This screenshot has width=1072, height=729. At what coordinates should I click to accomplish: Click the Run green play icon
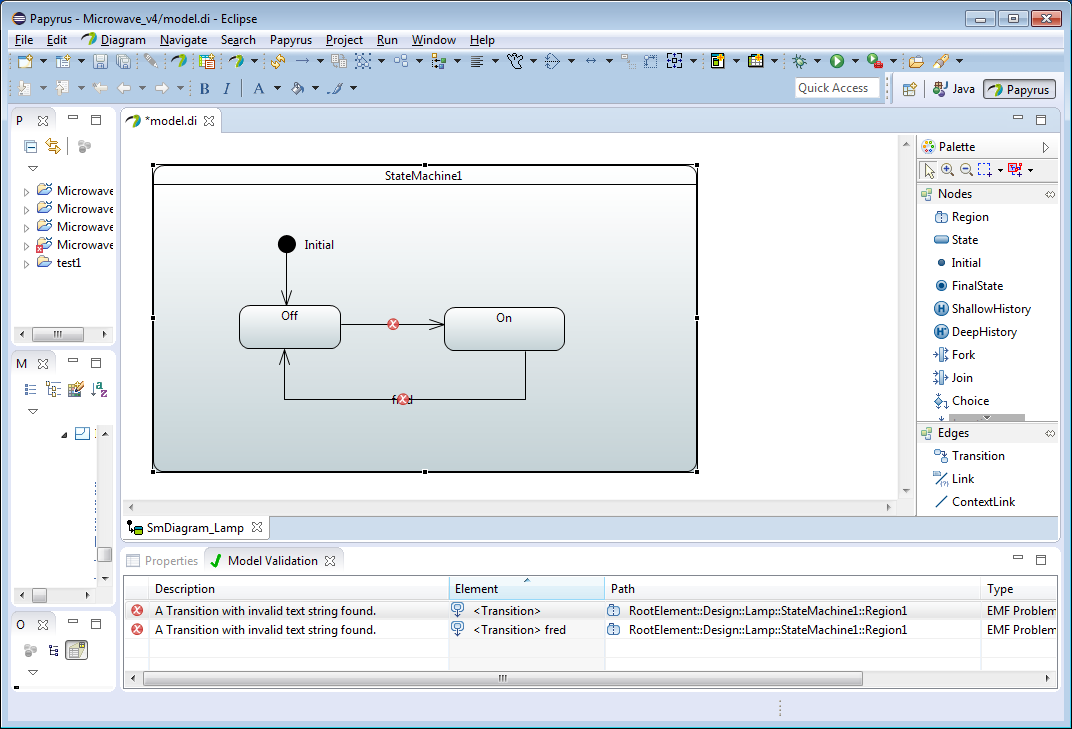coord(837,62)
